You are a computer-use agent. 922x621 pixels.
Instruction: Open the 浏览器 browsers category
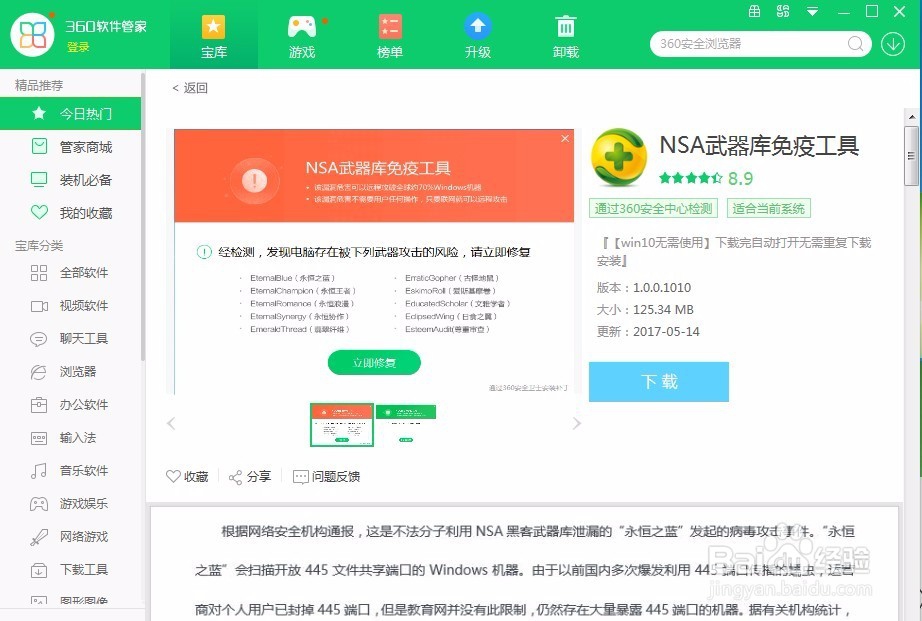[80, 371]
